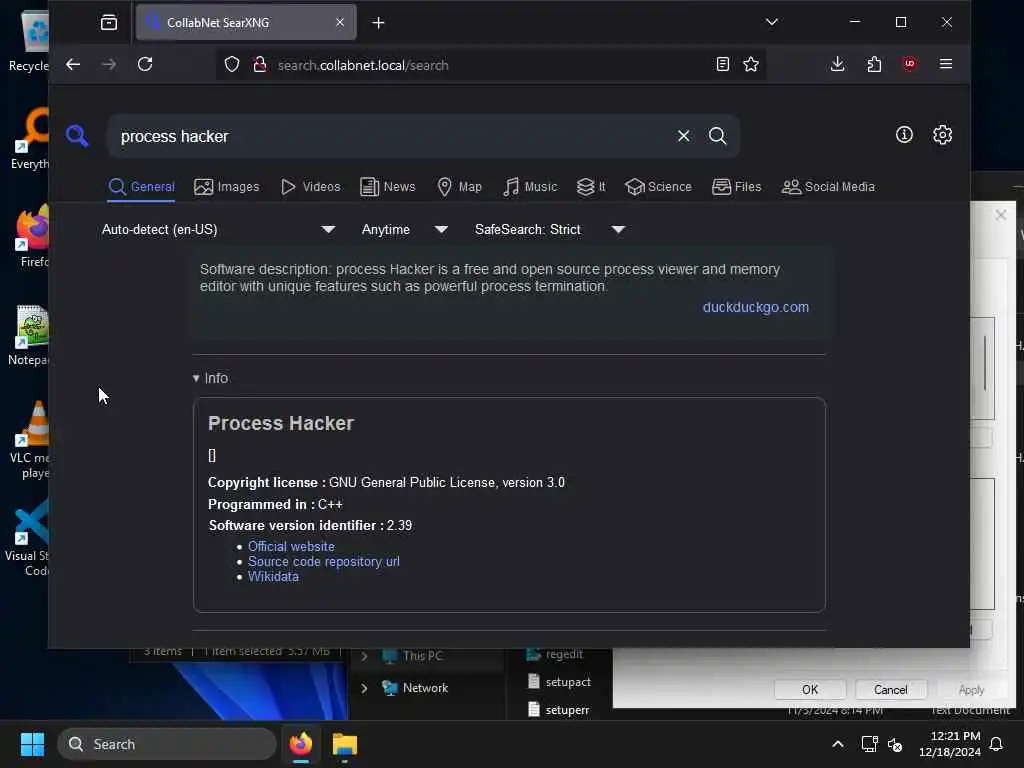
Task: Click the process hacker search field
Action: [392, 136]
